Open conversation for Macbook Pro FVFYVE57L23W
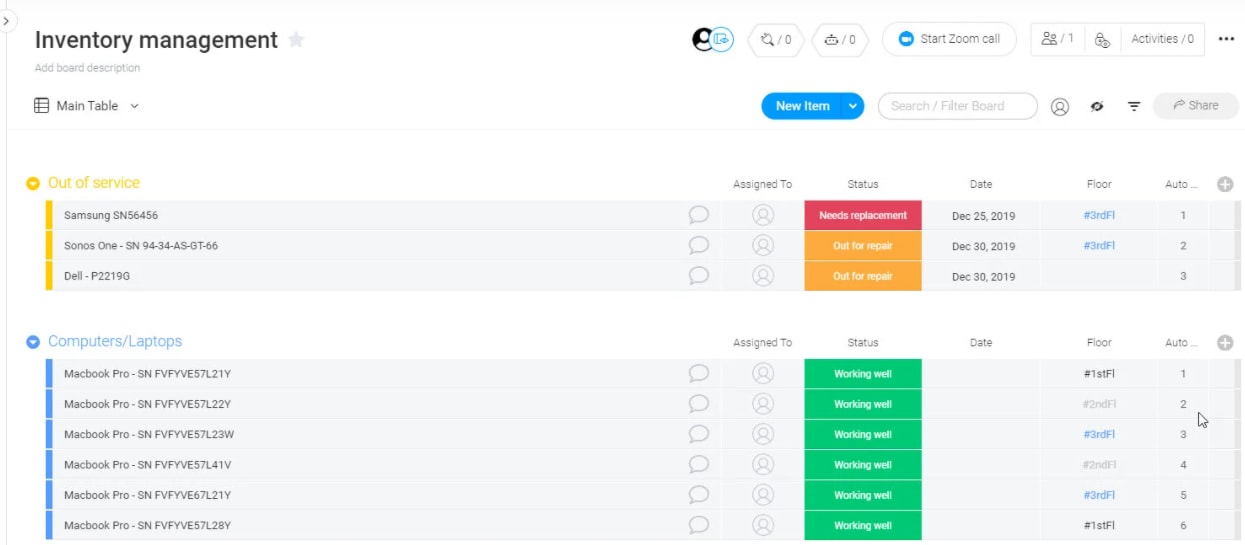This screenshot has height=545, width=1245. (x=699, y=434)
